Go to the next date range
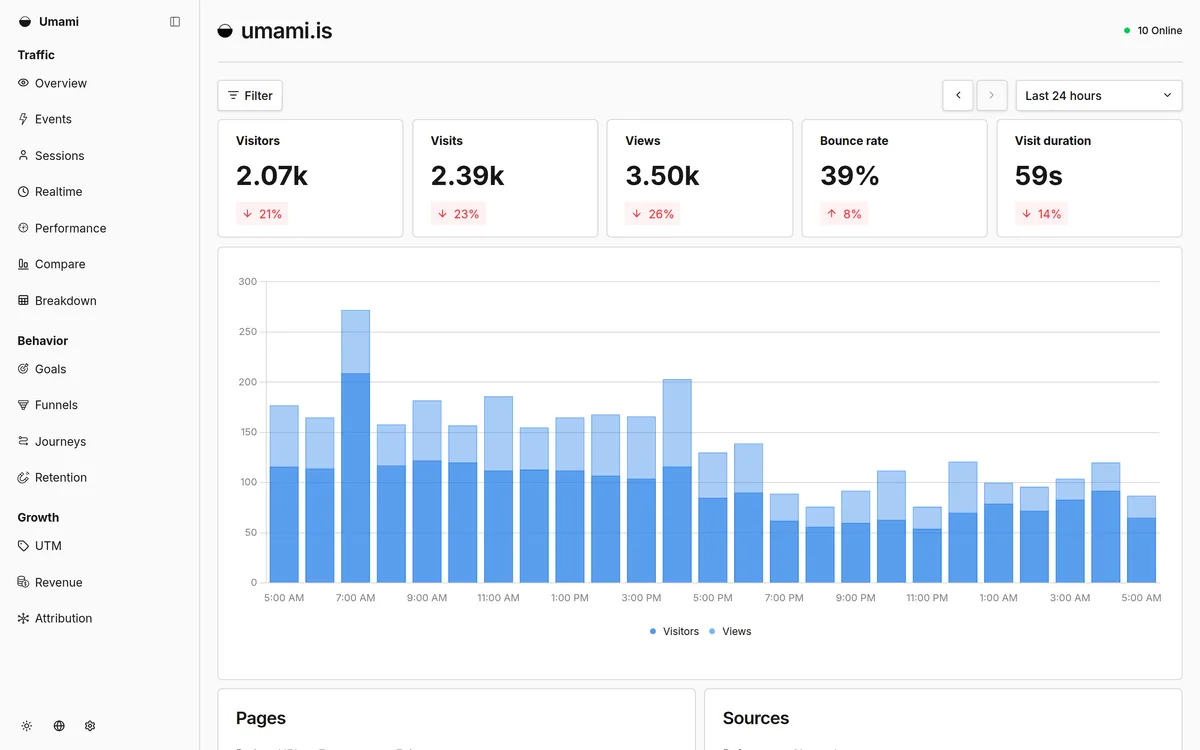This screenshot has width=1200, height=750. (x=991, y=96)
